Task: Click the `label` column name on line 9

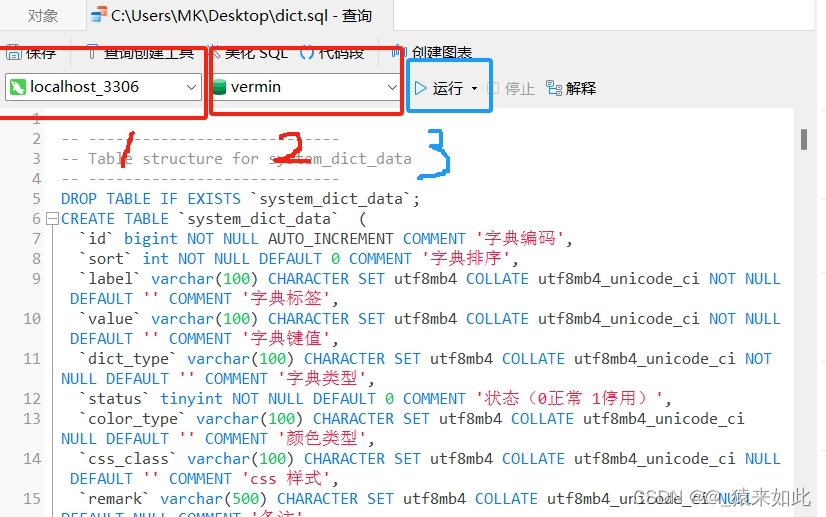Action: click(110, 279)
